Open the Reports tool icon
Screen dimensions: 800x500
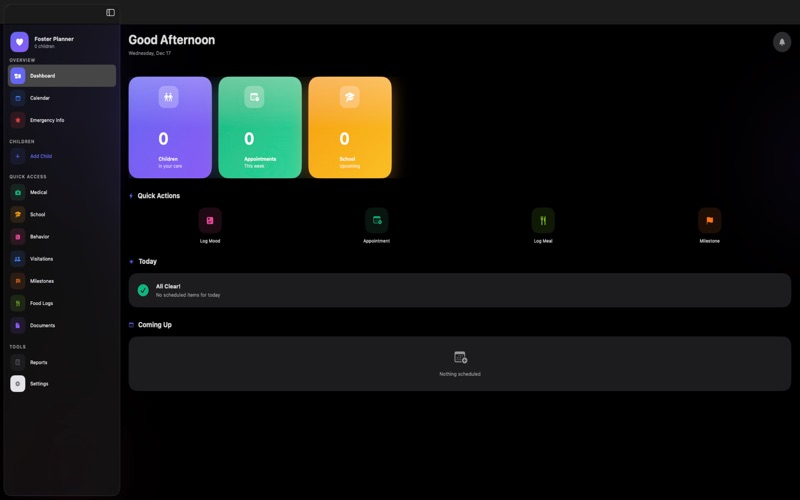pyautogui.click(x=18, y=362)
